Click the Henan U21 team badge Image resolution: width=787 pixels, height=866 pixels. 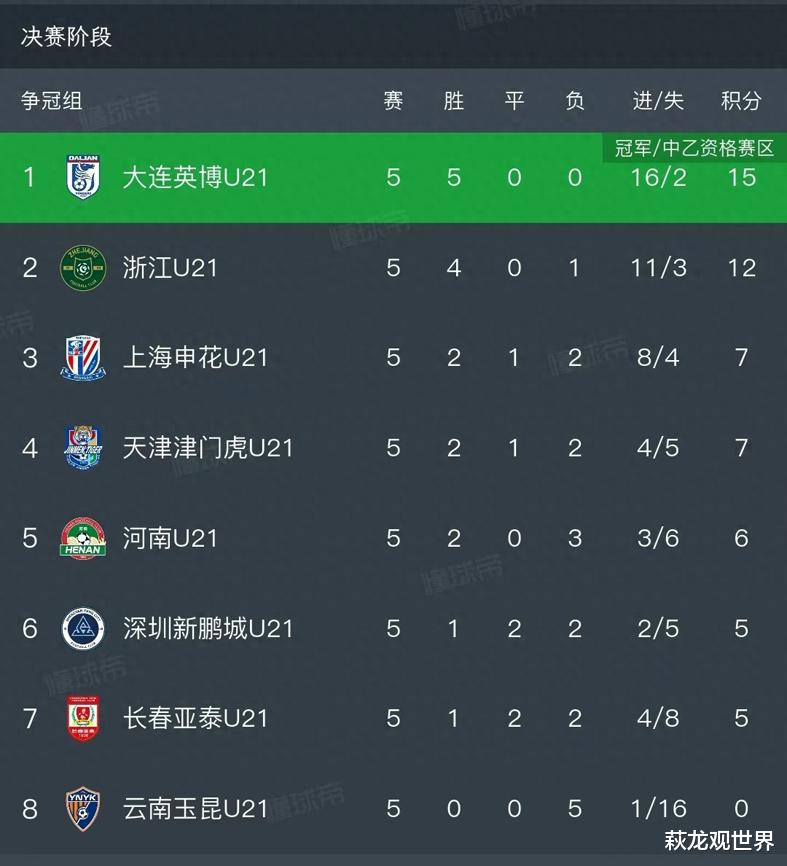tap(81, 537)
